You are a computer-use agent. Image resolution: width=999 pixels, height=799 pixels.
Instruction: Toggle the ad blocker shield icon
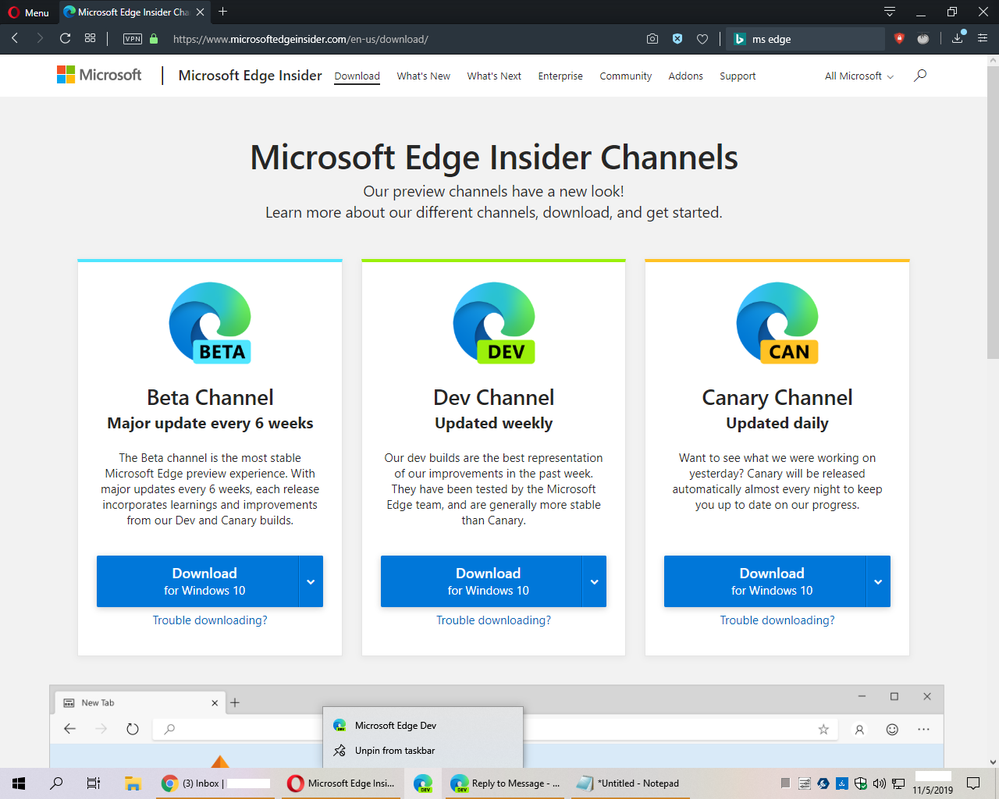[677, 39]
